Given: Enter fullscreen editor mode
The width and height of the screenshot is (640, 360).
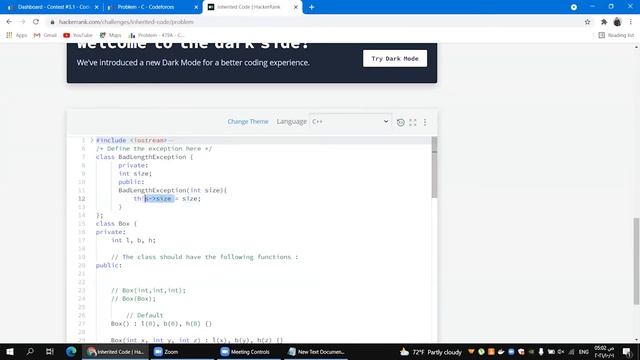Looking at the screenshot, I should point(413,122).
